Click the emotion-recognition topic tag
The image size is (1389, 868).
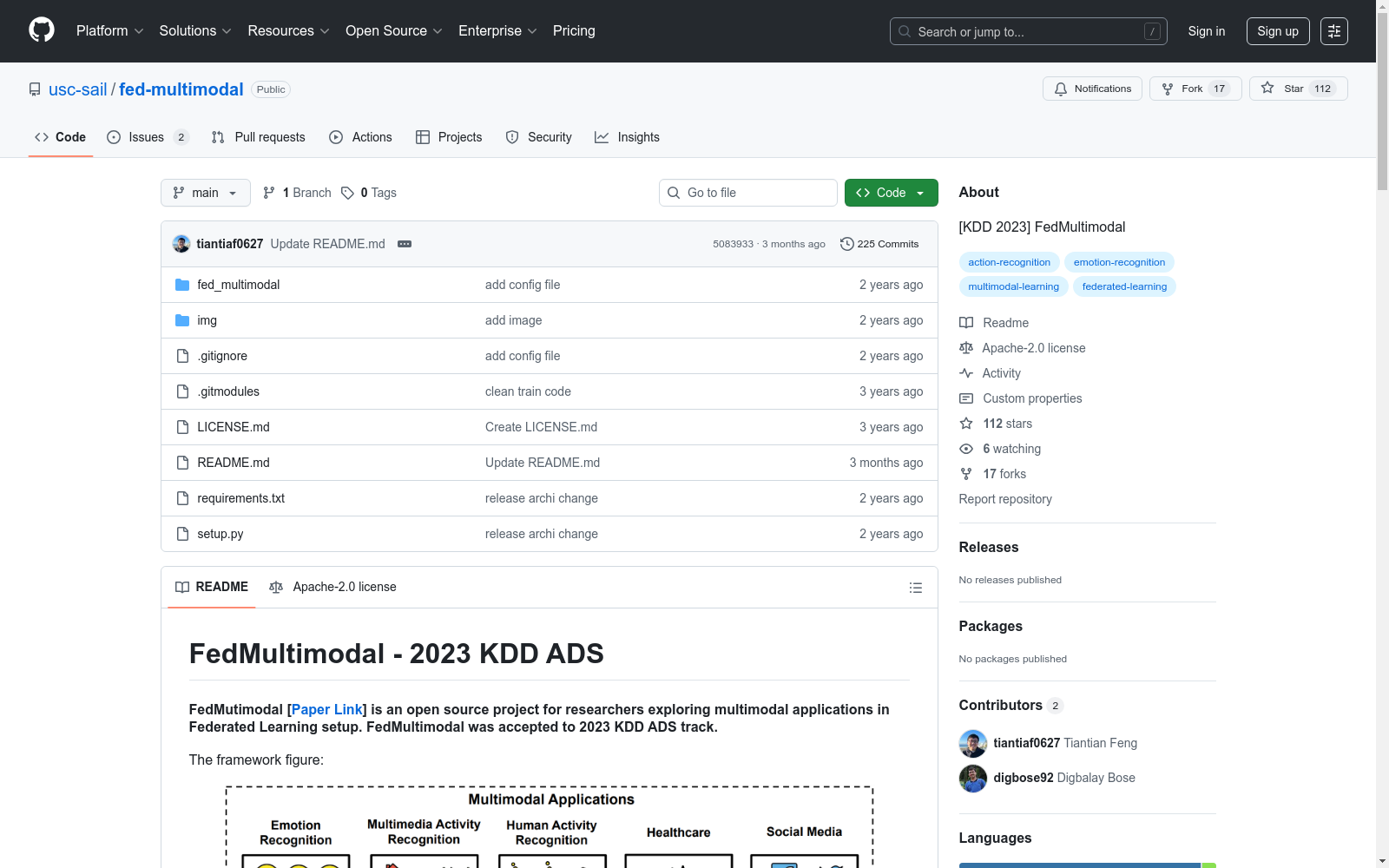[x=1119, y=262]
